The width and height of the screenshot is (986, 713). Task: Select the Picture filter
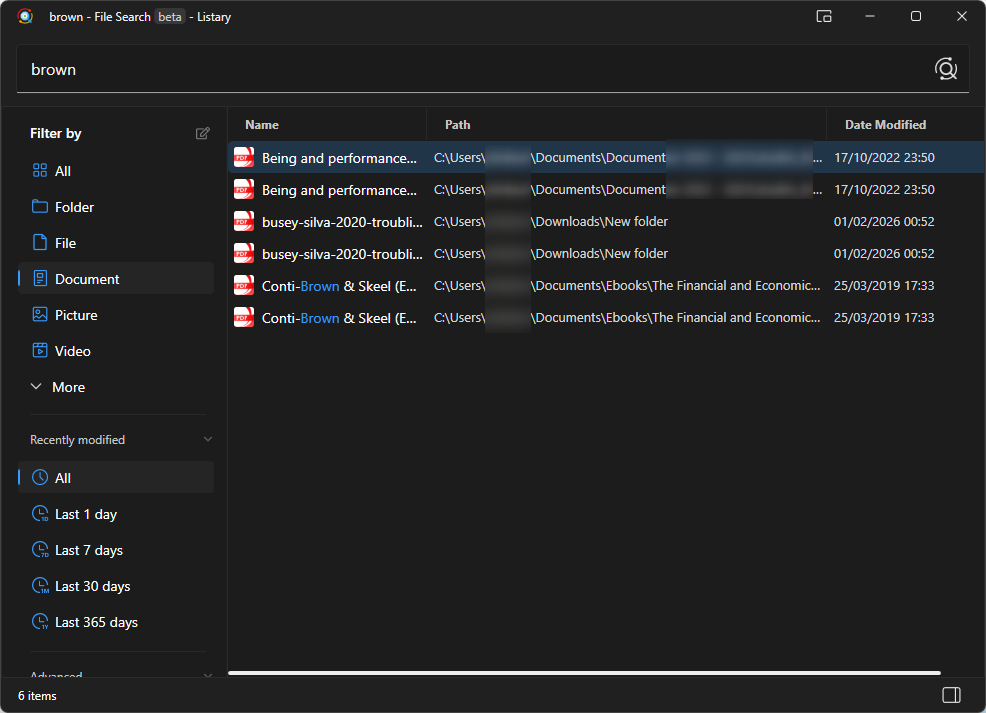click(x=76, y=315)
